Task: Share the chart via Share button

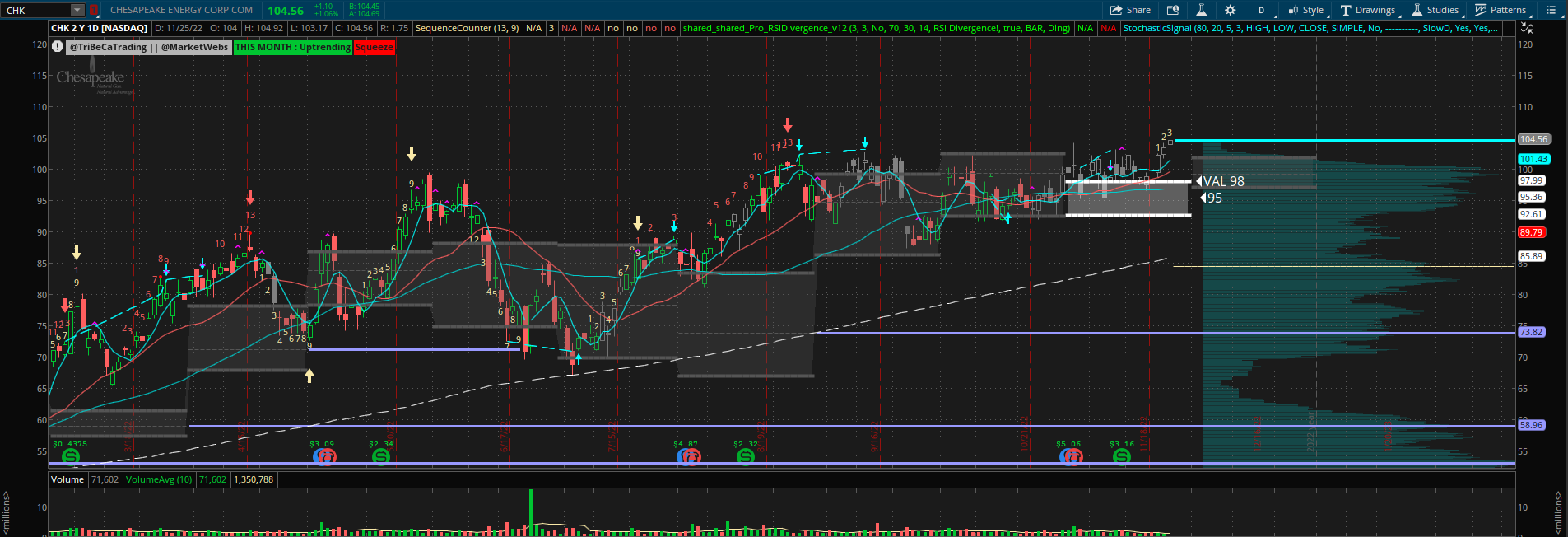Action: (x=1130, y=10)
